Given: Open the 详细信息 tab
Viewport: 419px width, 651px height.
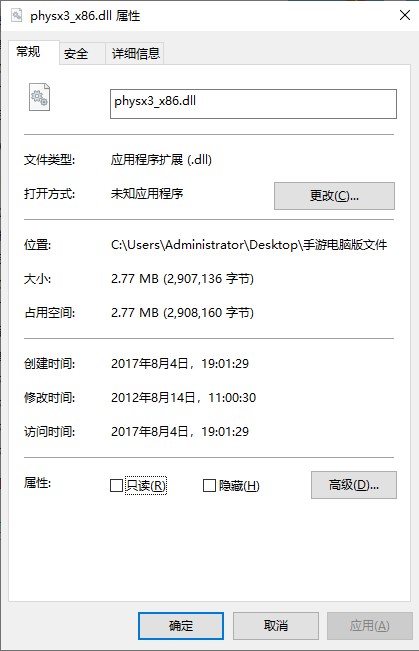Looking at the screenshot, I should click(x=135, y=54).
